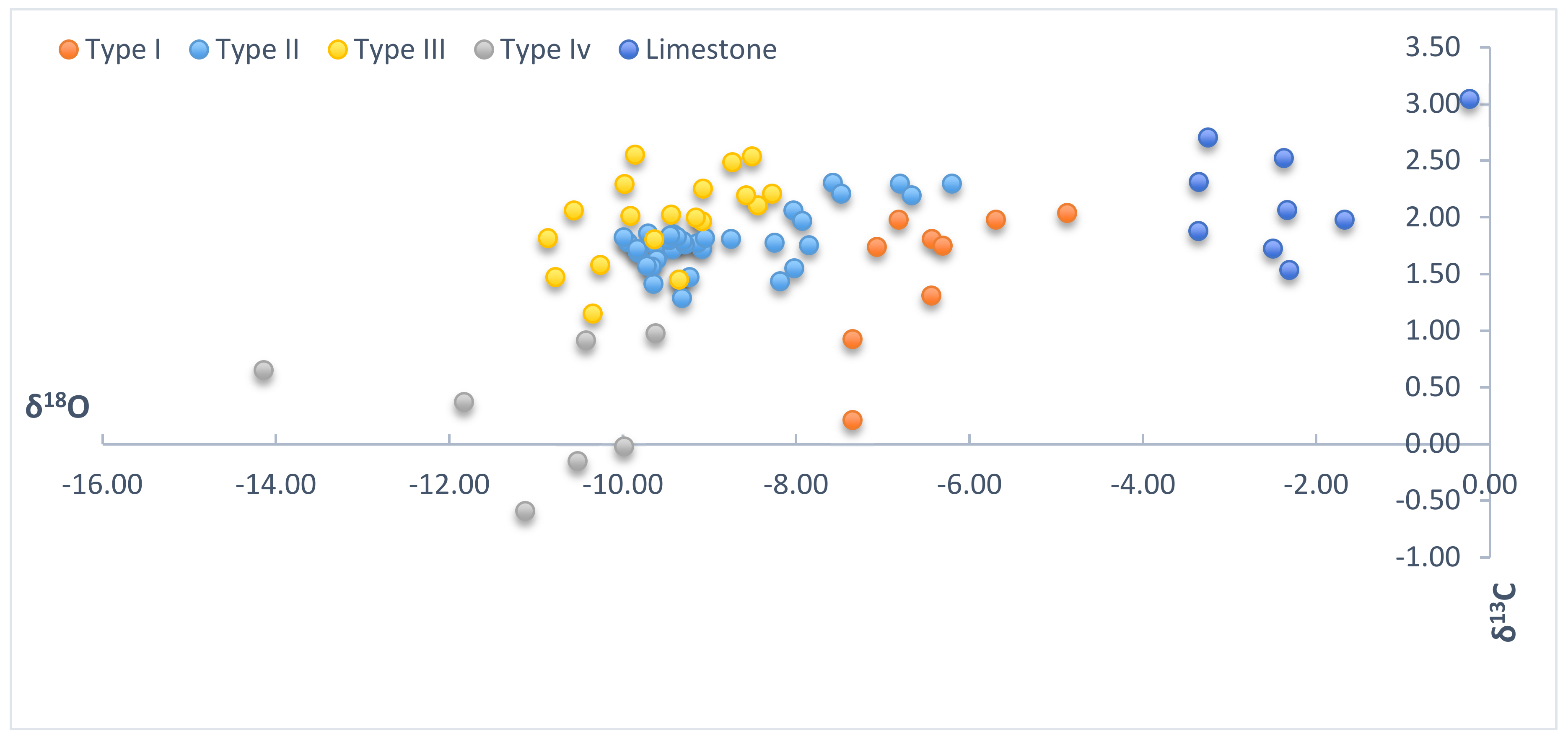Screen dimensions: 1568x742
Task: Click the dark blue Limestone legend marker
Action: click(628, 49)
